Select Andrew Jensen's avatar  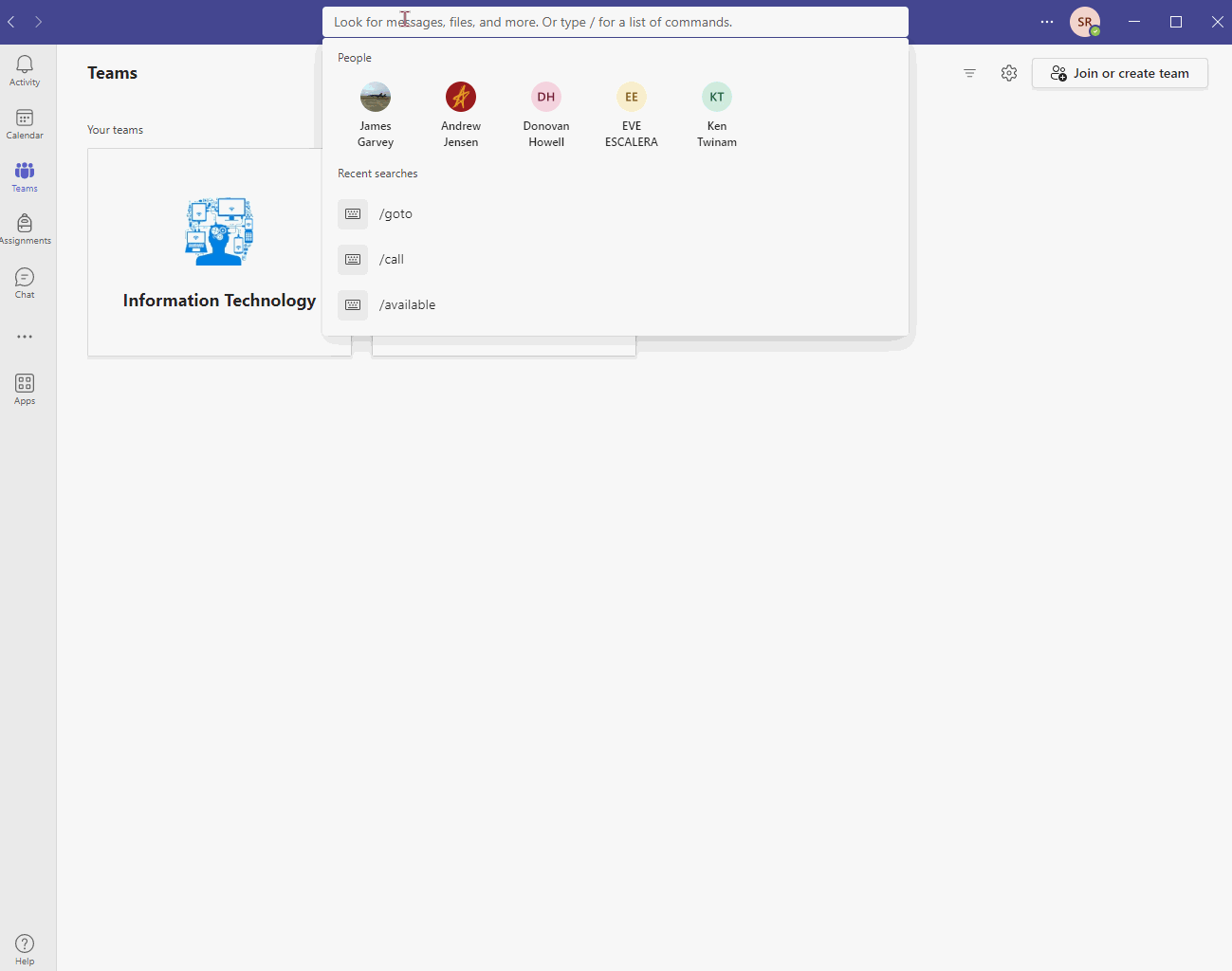point(461,97)
